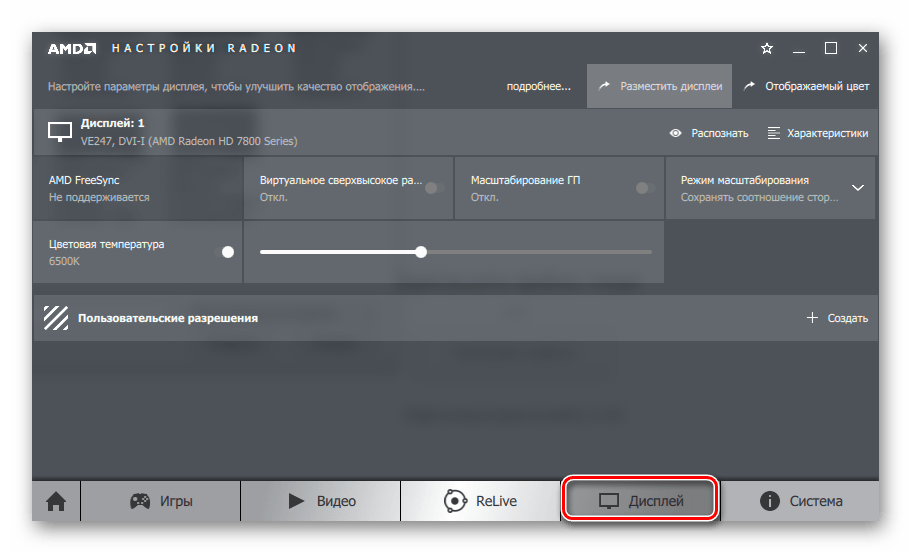Click the plus icon next to Создать

click(x=812, y=318)
